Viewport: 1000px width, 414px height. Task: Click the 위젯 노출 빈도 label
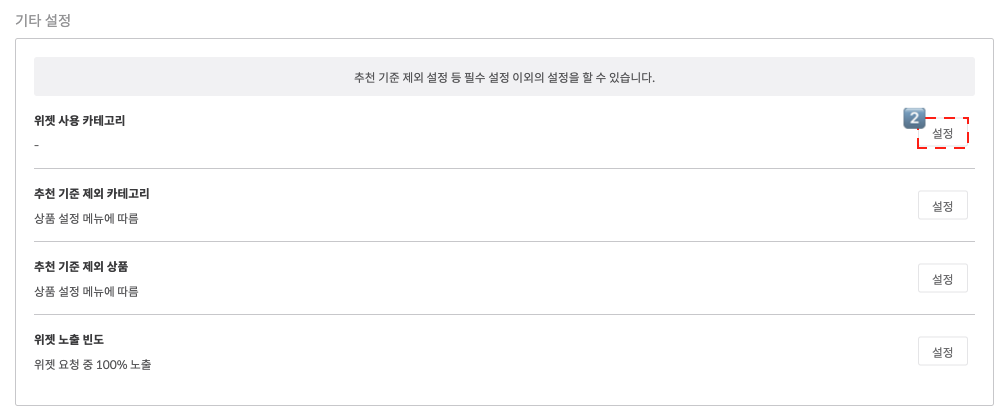(x=69, y=340)
